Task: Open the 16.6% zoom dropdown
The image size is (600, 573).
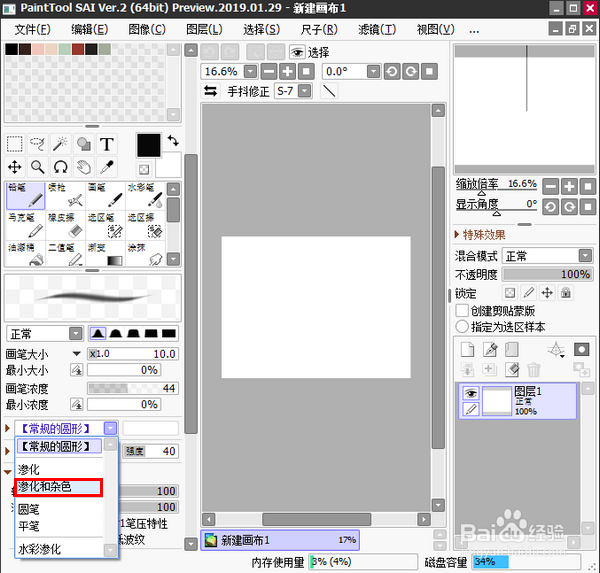Action: [x=251, y=72]
